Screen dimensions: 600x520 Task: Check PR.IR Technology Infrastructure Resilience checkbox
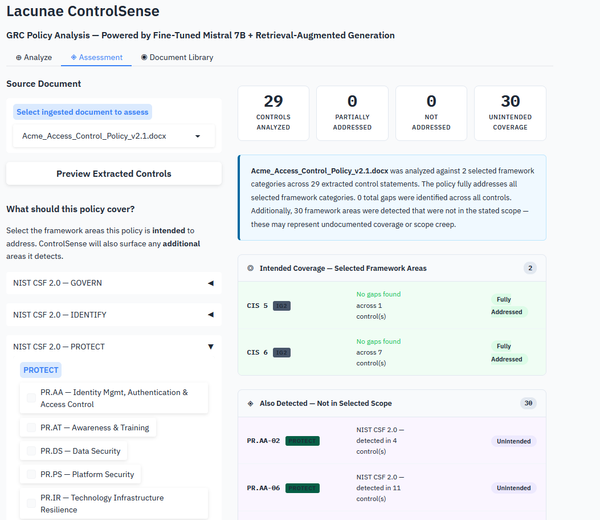tap(31, 503)
